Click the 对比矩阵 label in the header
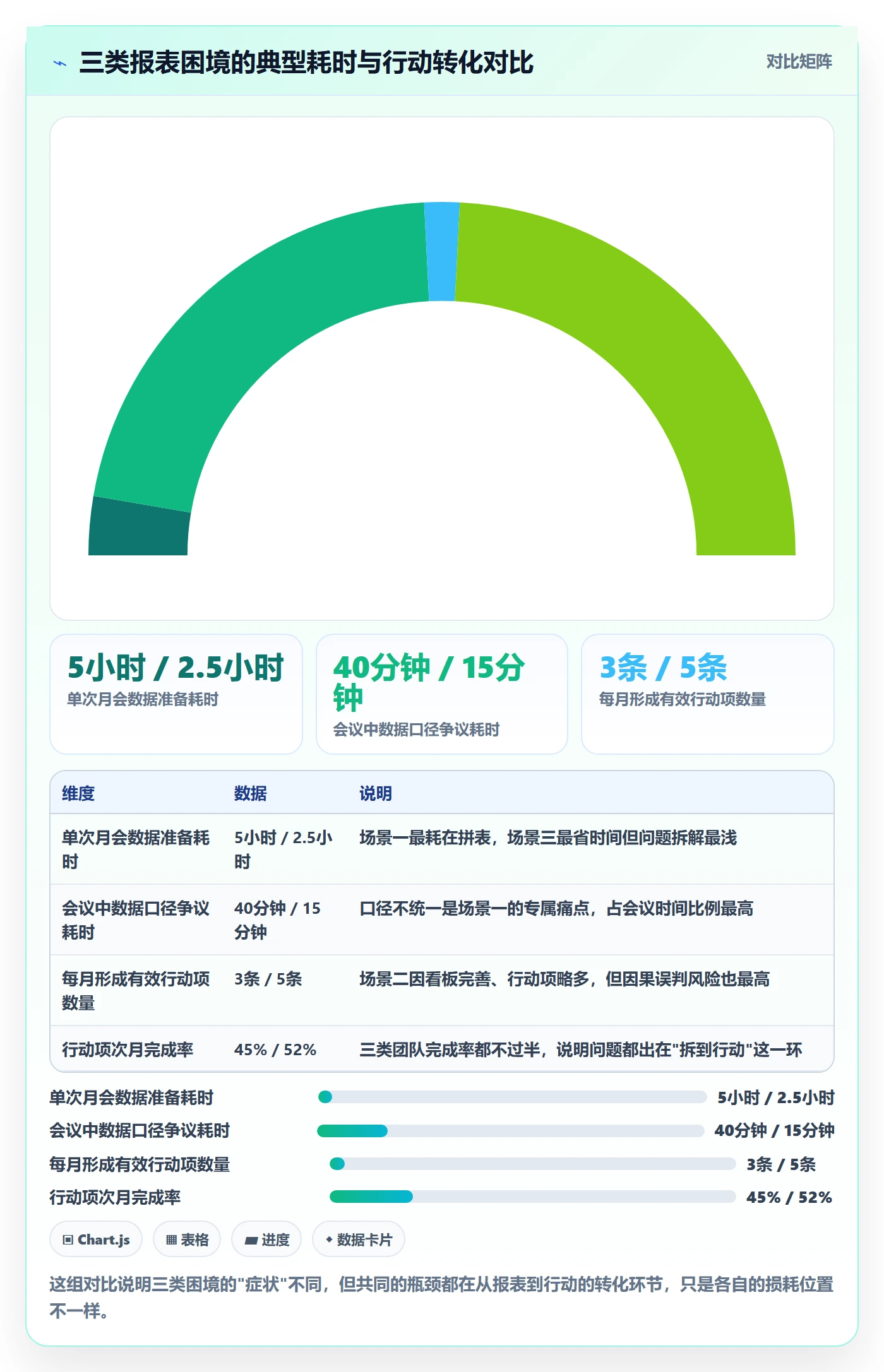The image size is (884, 1372). coord(799,62)
